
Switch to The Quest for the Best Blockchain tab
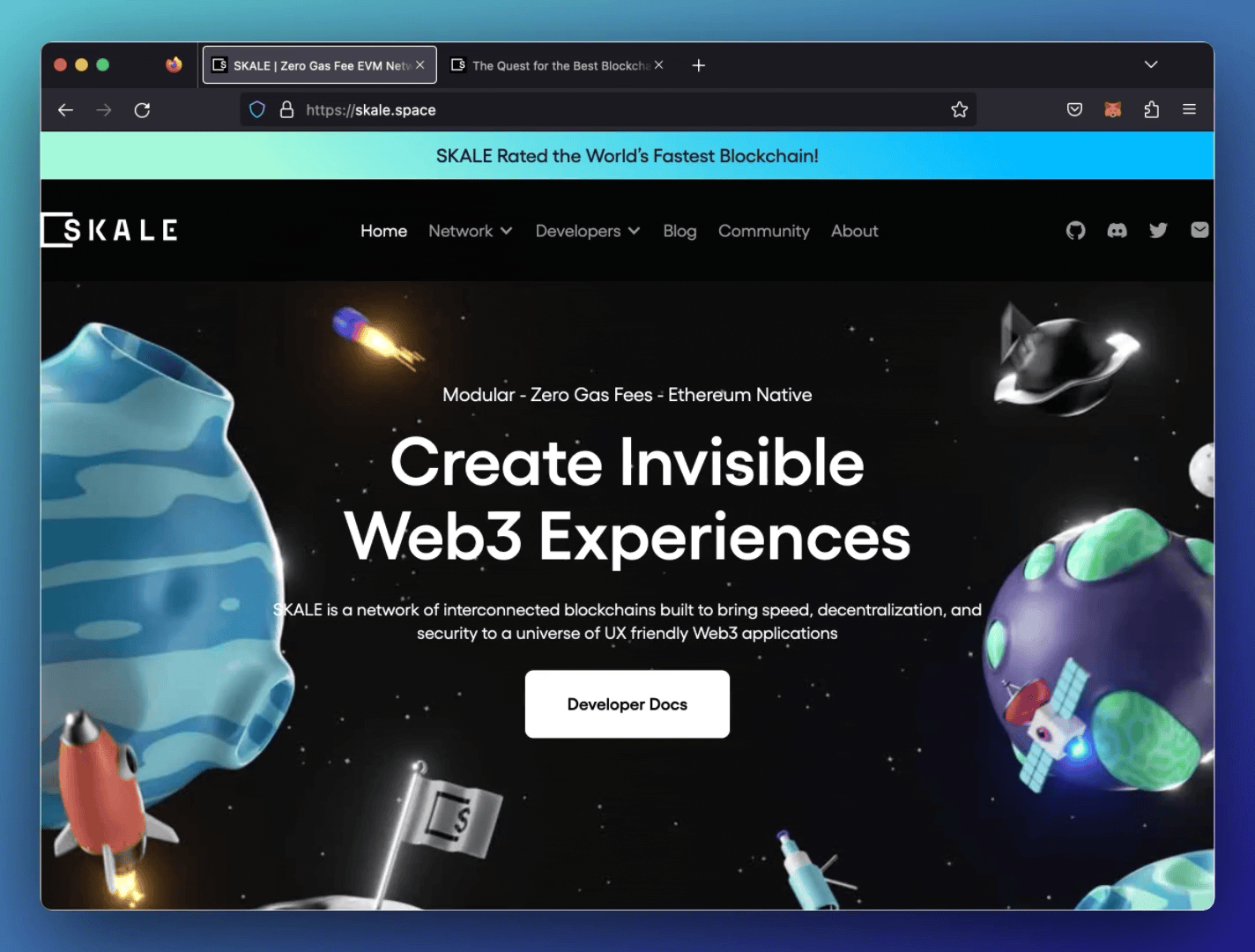(x=559, y=65)
